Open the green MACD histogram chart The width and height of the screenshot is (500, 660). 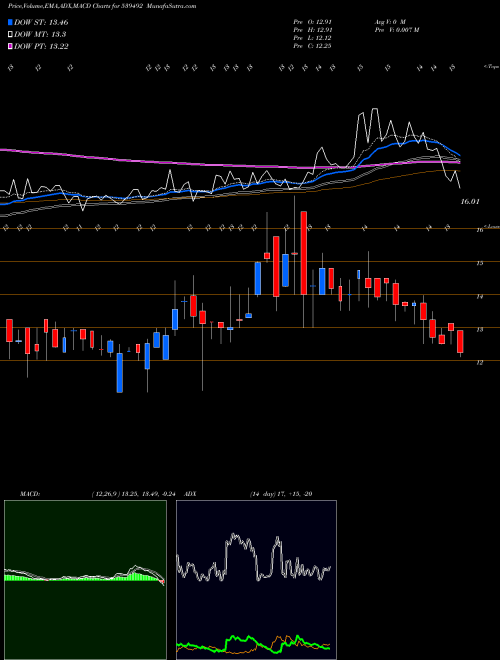coord(85,580)
